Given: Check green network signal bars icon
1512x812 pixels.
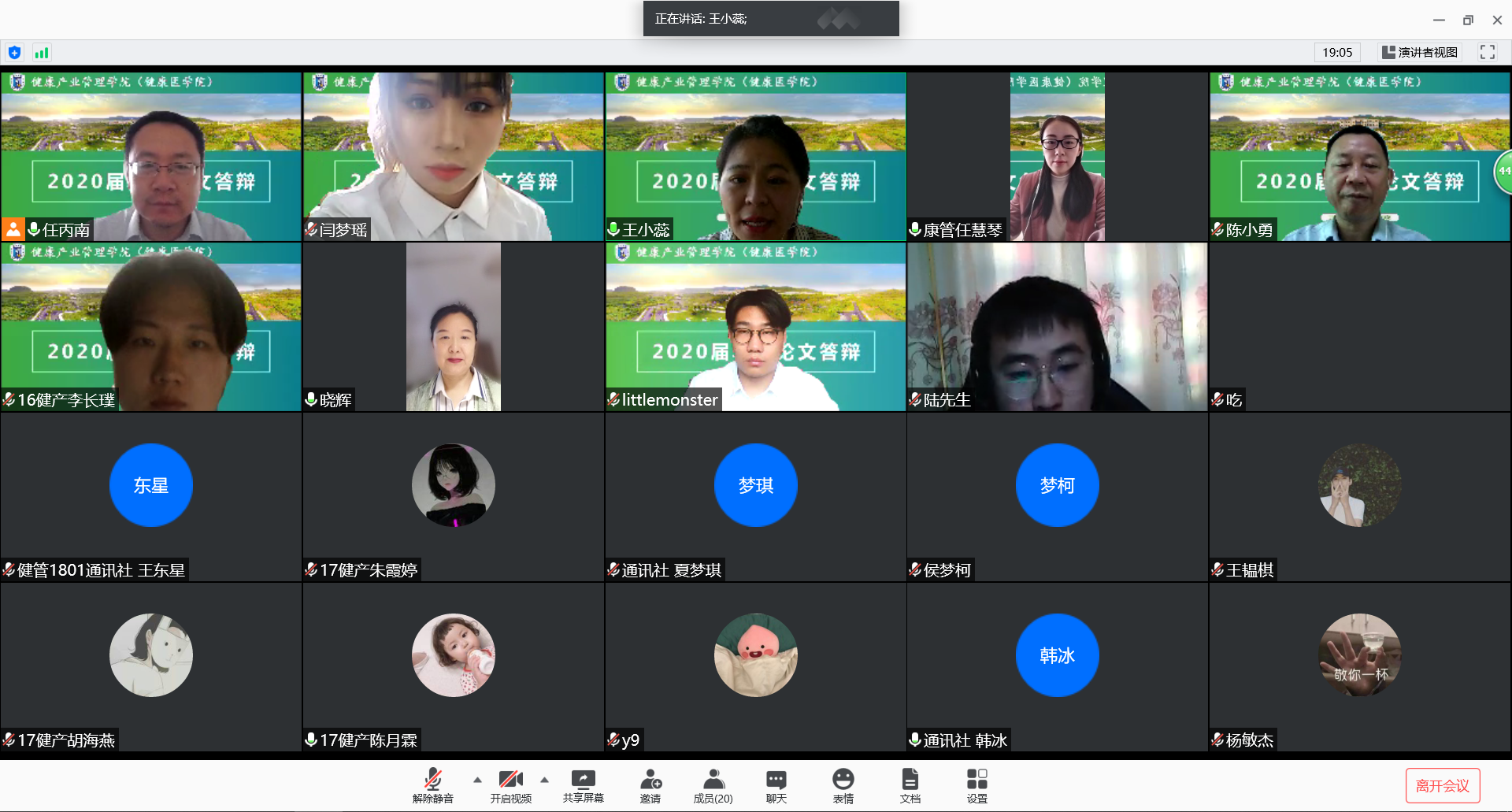Looking at the screenshot, I should pos(42,53).
